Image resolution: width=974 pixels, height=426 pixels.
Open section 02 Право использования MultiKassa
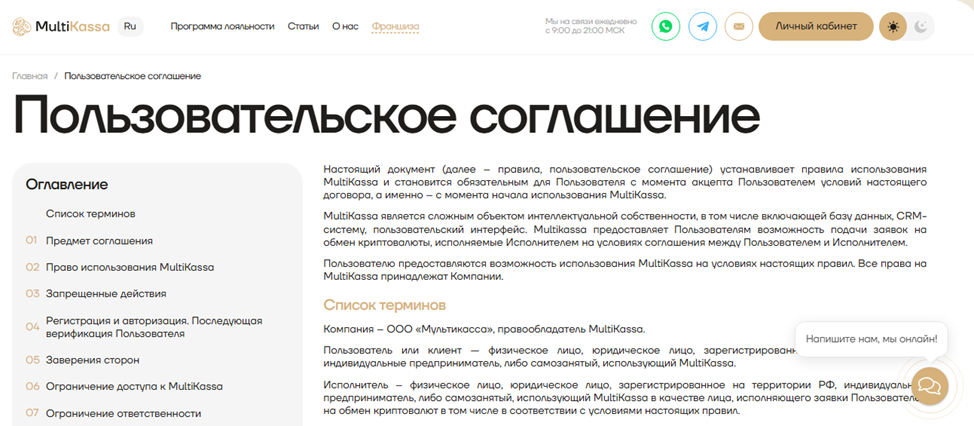click(x=129, y=267)
